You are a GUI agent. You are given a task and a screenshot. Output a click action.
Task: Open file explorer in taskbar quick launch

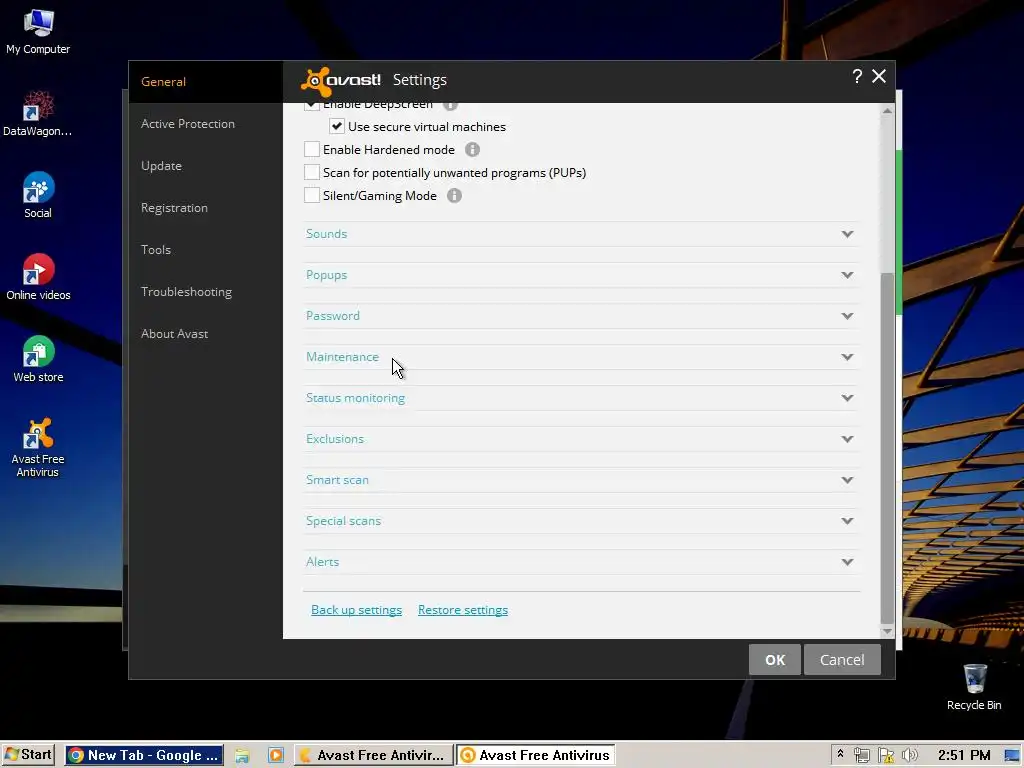tap(242, 756)
